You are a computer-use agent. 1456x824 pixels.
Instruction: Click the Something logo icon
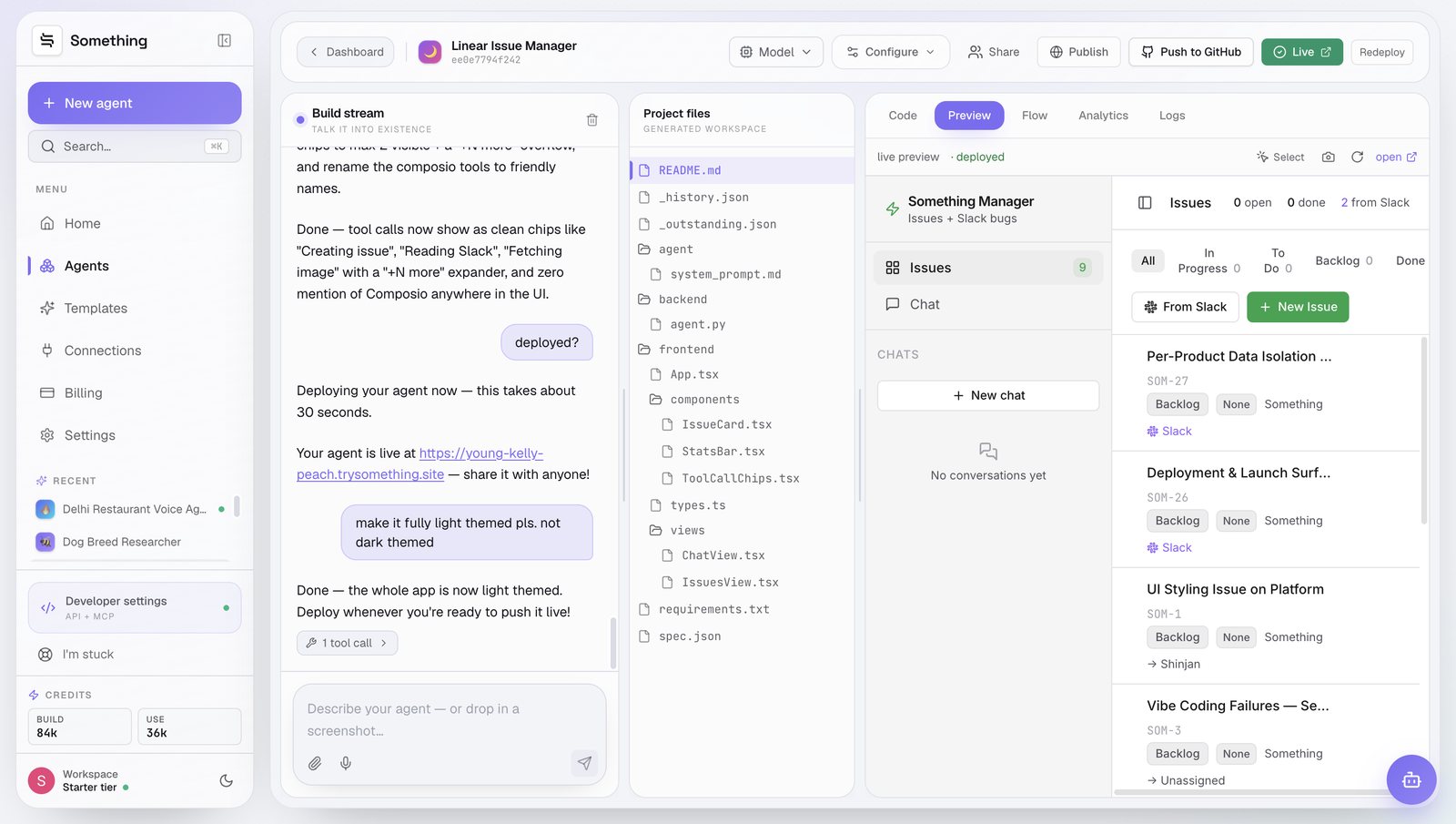pos(47,40)
